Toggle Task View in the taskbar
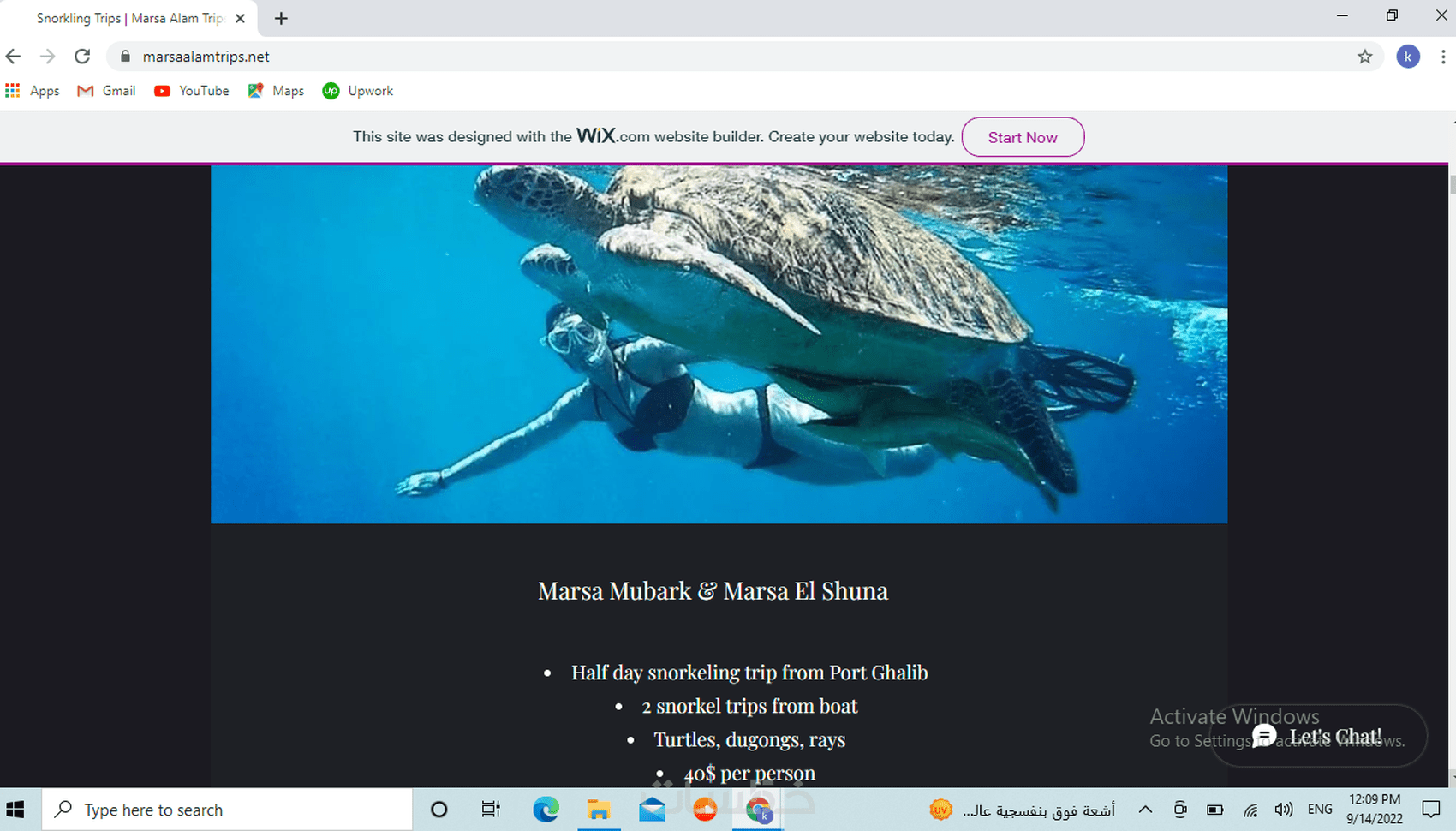Image resolution: width=1456 pixels, height=831 pixels. 490,809
